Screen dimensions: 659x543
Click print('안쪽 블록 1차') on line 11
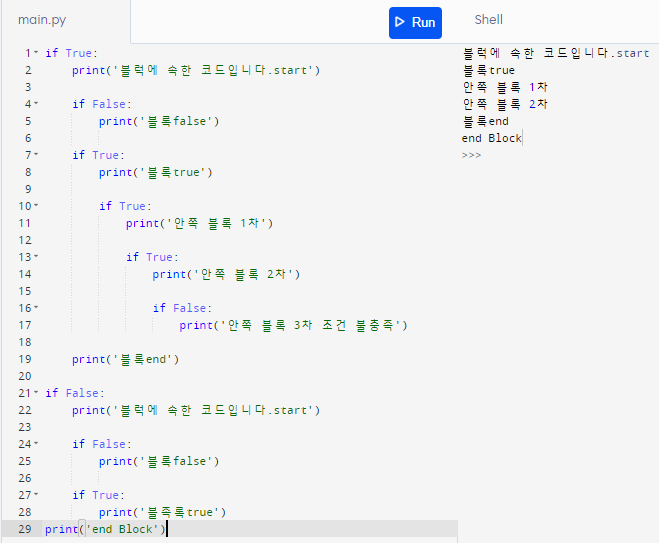[x=199, y=223]
